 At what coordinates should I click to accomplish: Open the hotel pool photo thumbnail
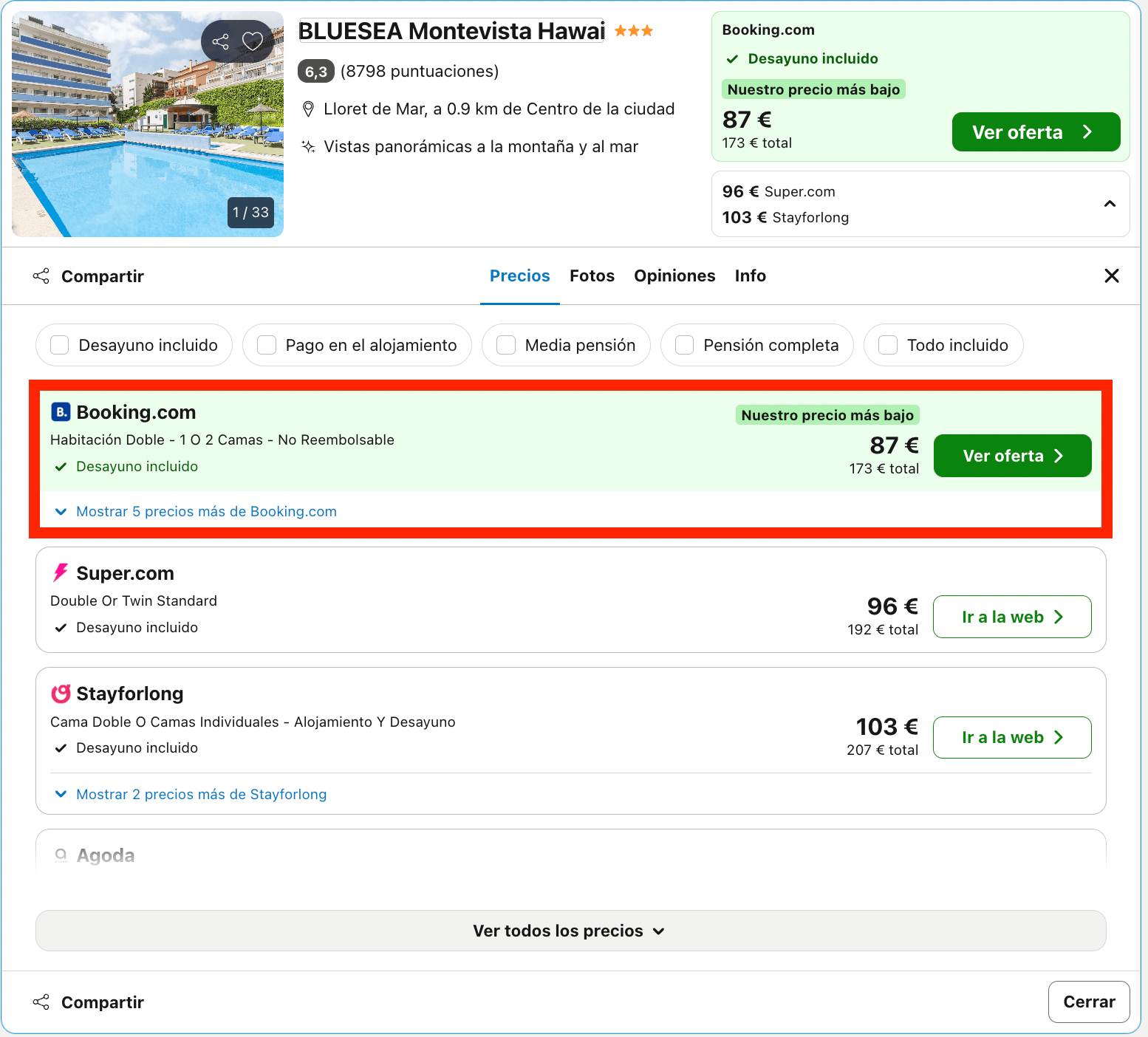(148, 124)
